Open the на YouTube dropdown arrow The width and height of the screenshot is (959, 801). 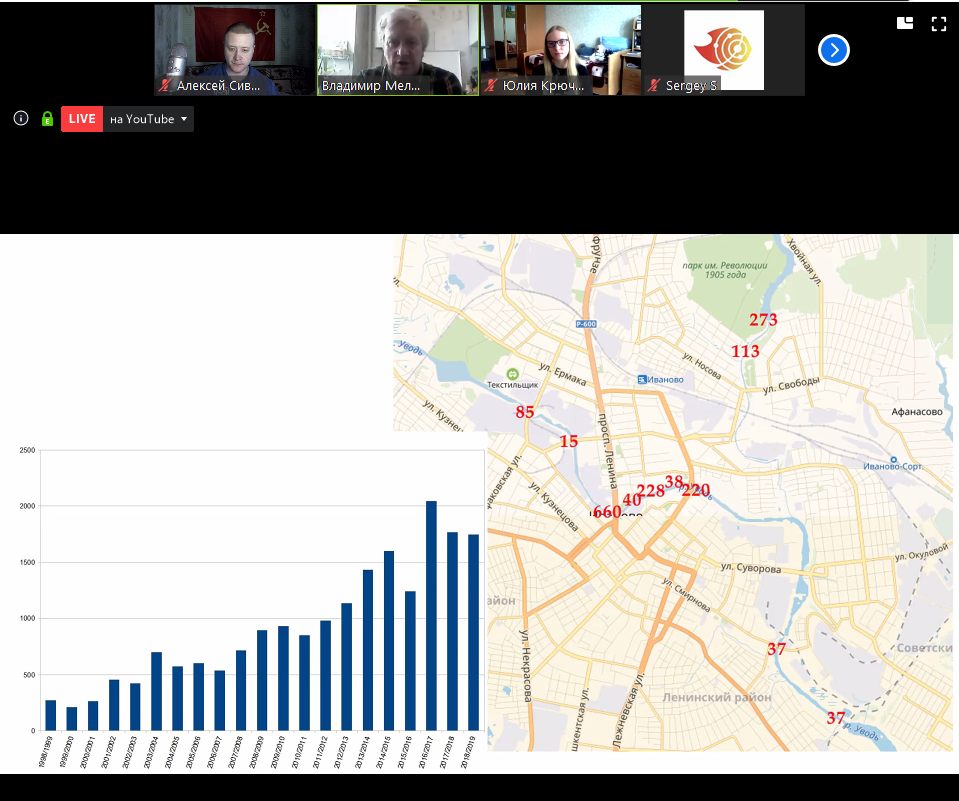click(184, 119)
